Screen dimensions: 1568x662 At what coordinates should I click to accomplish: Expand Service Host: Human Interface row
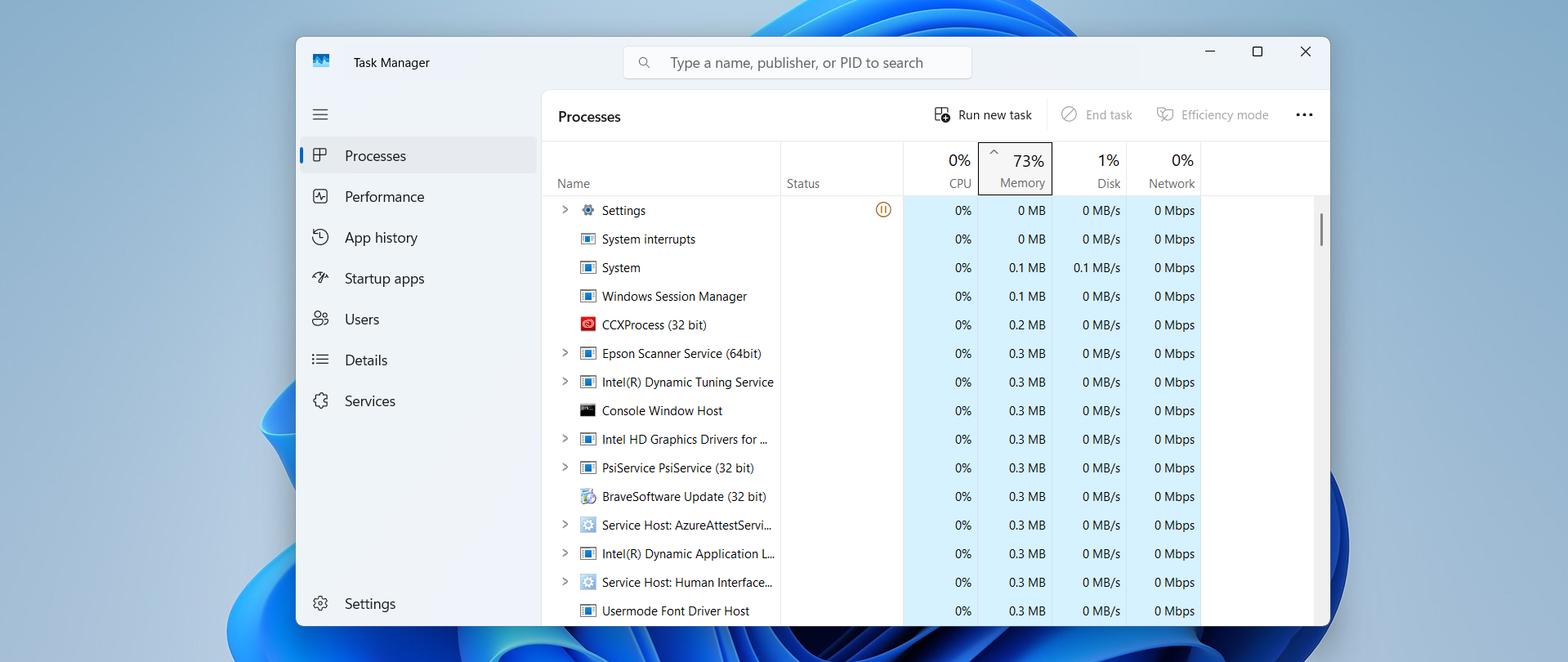click(565, 582)
